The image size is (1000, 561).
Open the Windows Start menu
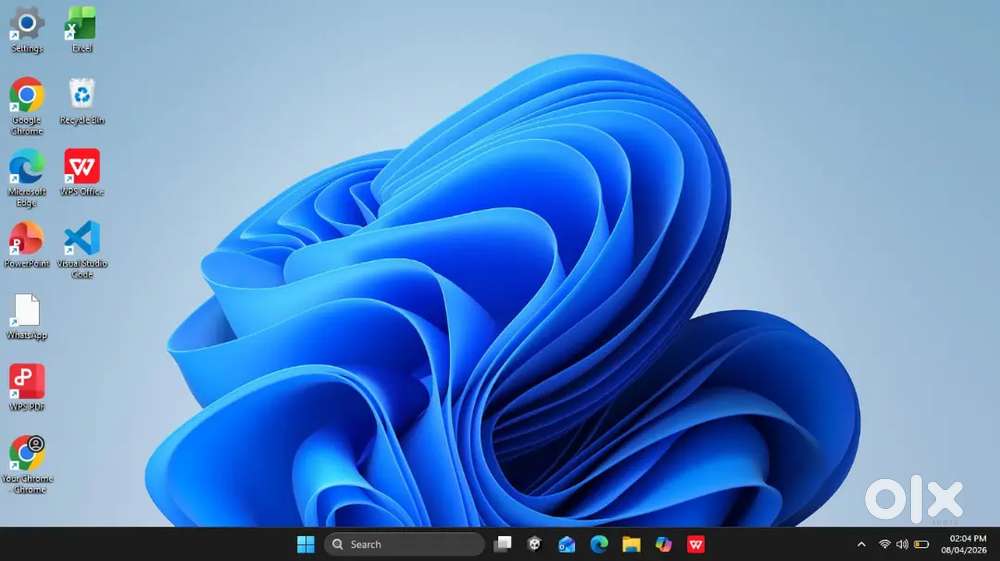click(x=306, y=544)
